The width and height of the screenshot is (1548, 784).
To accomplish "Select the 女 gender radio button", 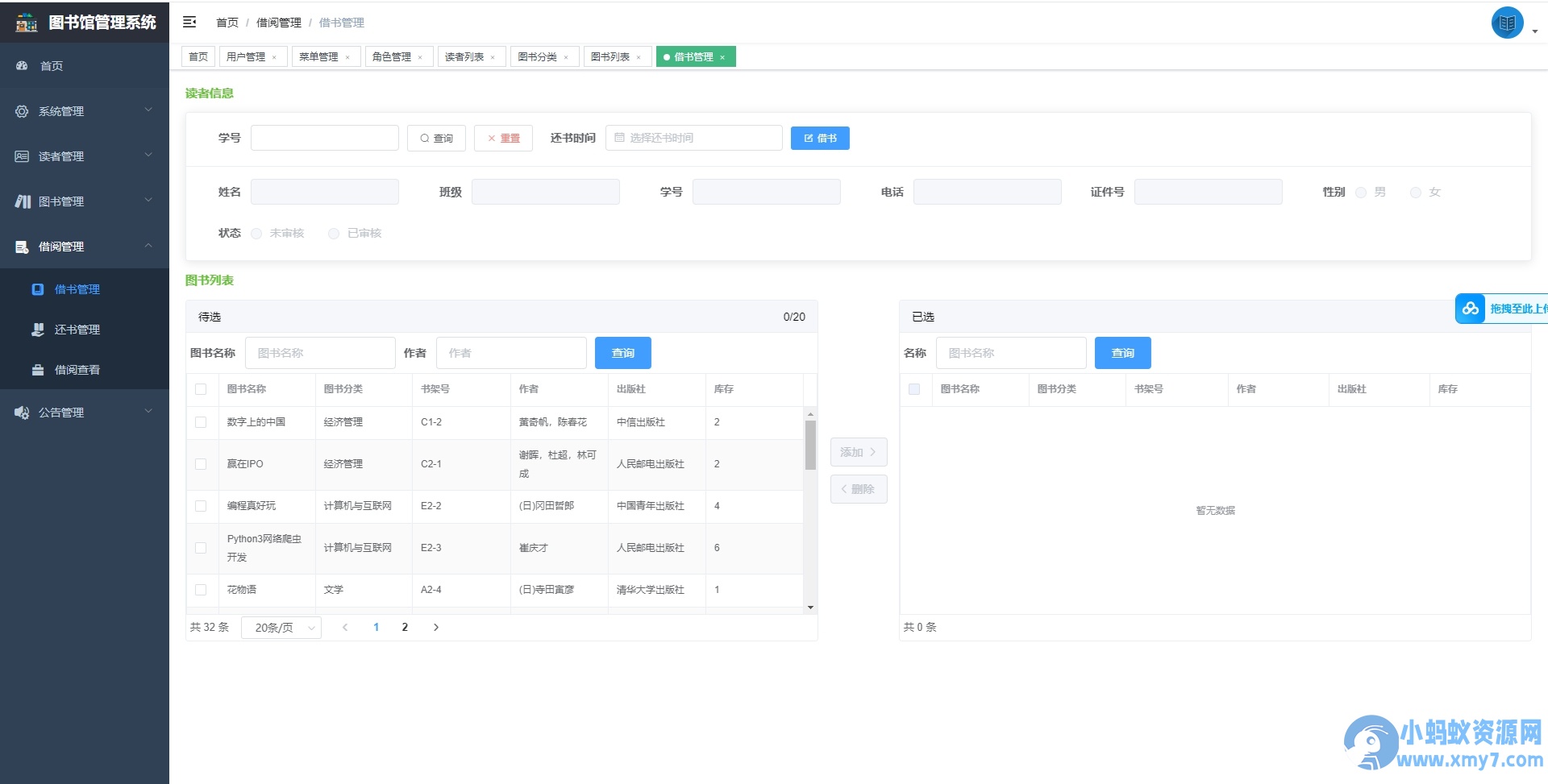I will [1415, 192].
